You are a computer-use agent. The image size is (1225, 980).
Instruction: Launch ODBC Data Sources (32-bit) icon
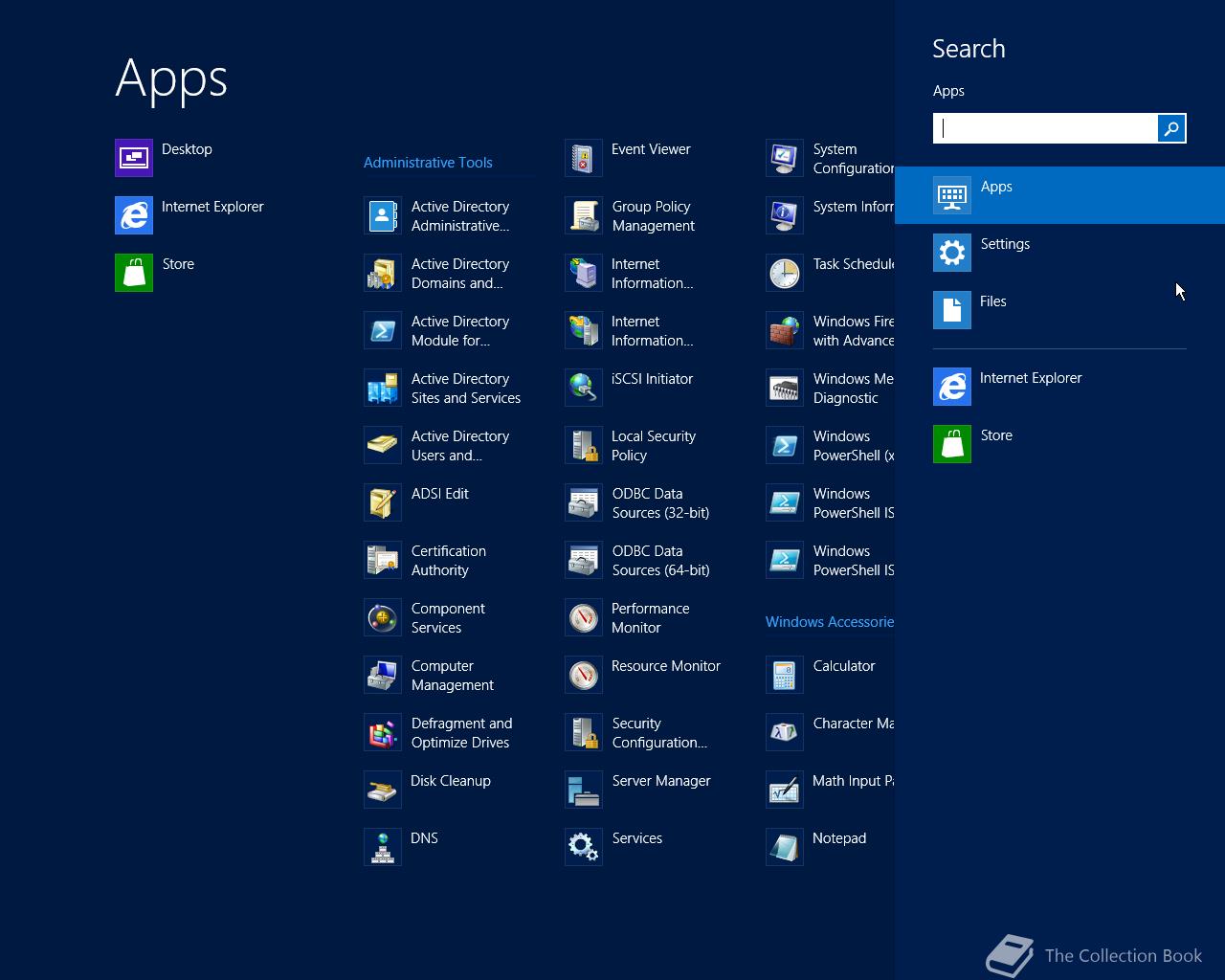584,502
